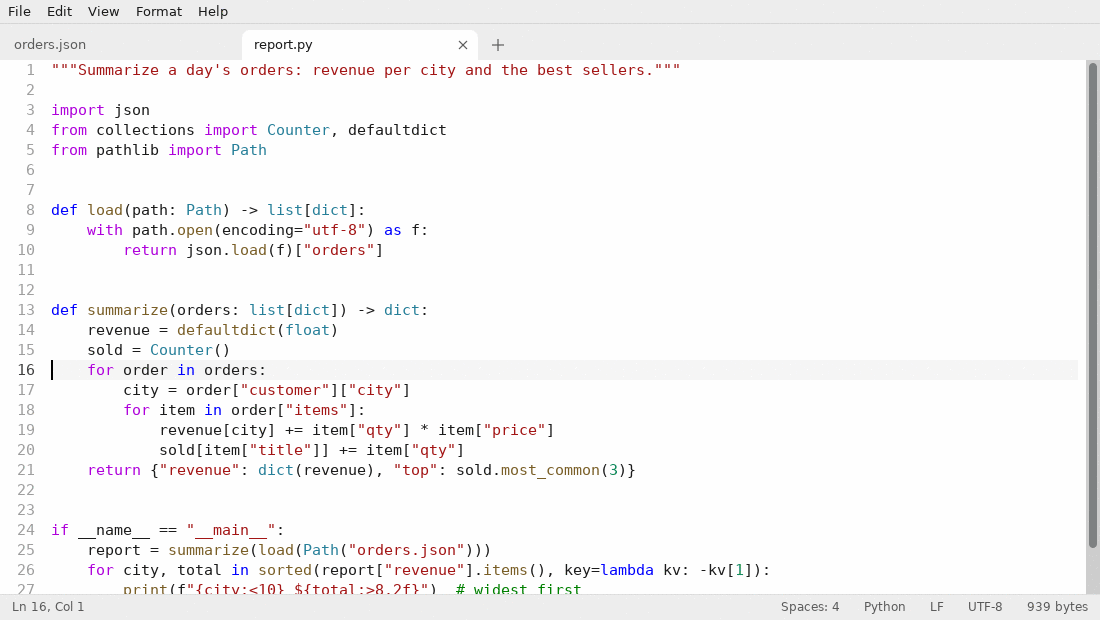The image size is (1100, 620).
Task: Change the UTF-8 encoding setting
Action: tap(985, 607)
